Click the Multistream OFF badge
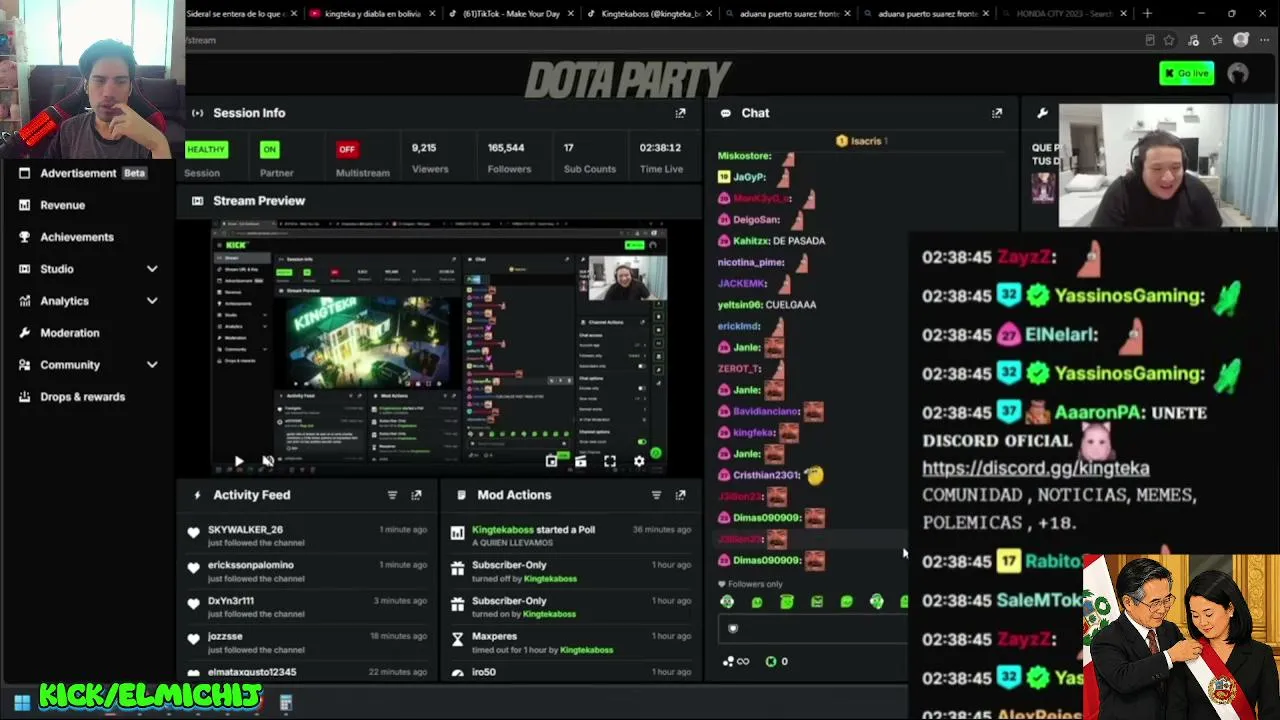 tap(347, 150)
